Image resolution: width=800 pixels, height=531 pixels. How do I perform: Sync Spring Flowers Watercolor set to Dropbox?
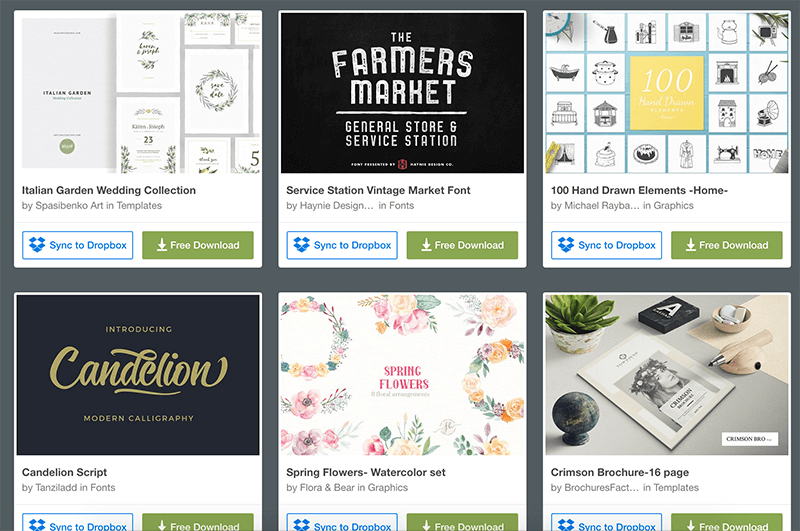(342, 522)
